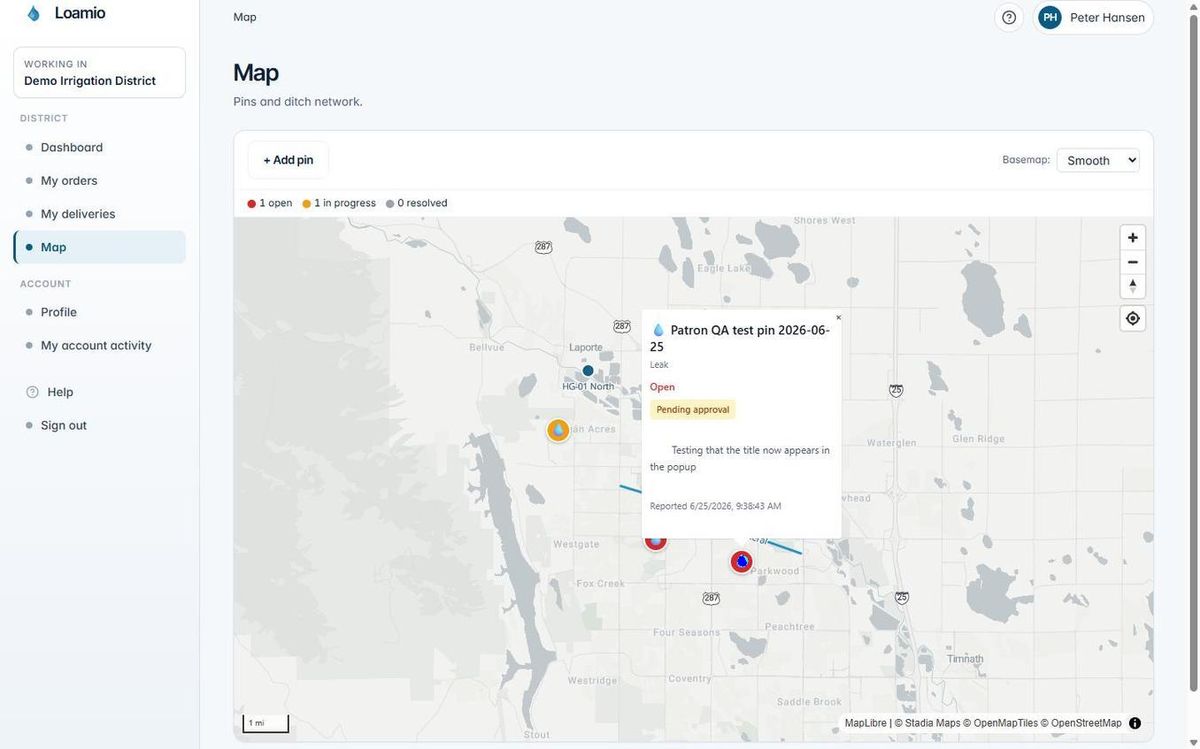The width and height of the screenshot is (1200, 749).
Task: Click the Map breadcrumb at top
Action: [245, 17]
